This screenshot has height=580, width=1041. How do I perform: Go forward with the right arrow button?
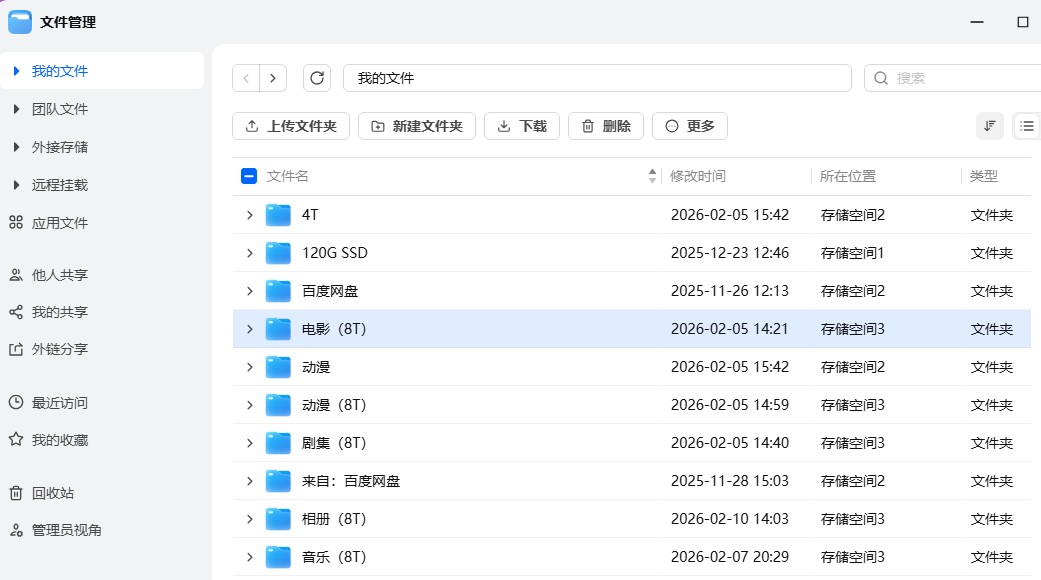point(273,78)
